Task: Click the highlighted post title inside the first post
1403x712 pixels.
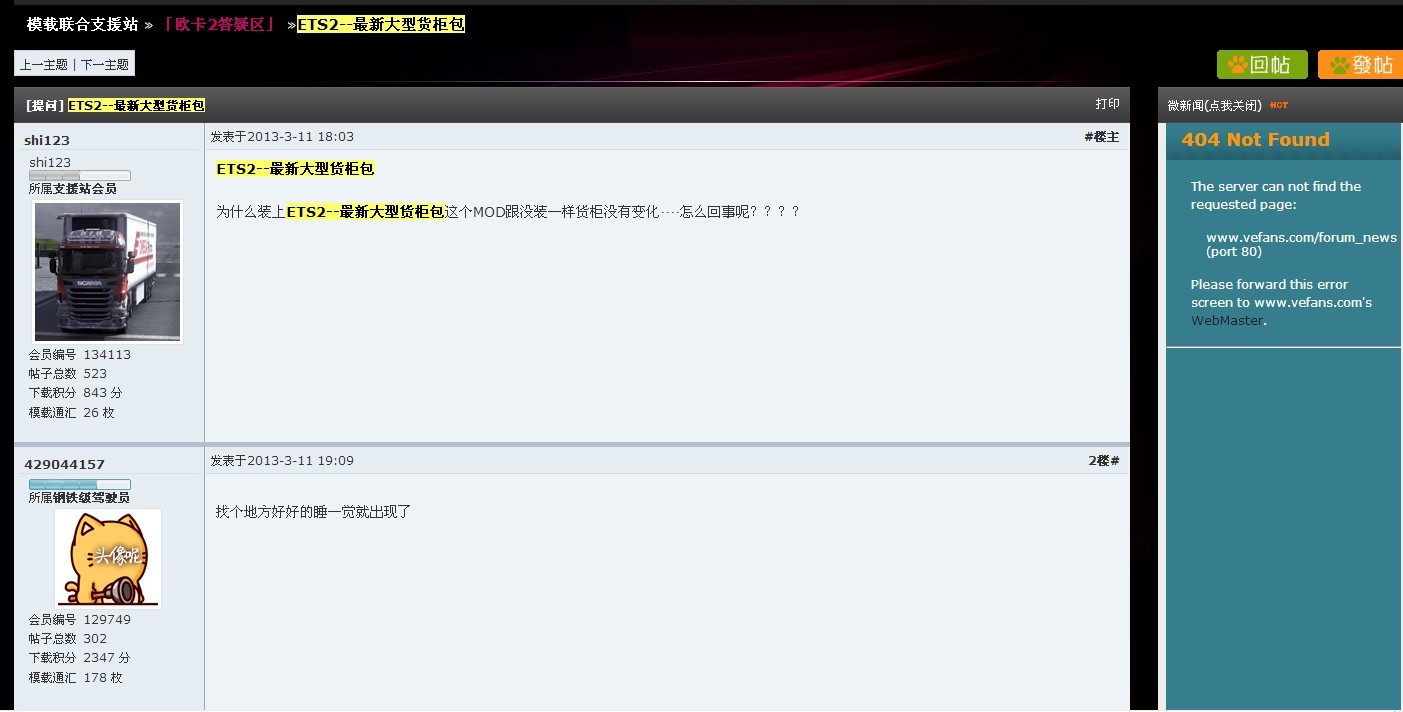Action: [295, 169]
